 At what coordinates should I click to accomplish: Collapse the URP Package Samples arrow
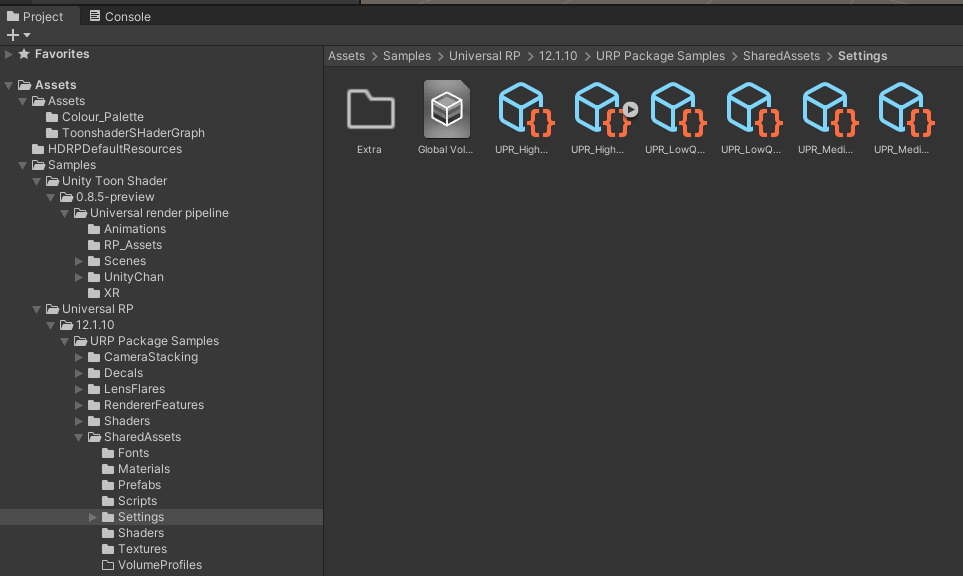pos(65,341)
